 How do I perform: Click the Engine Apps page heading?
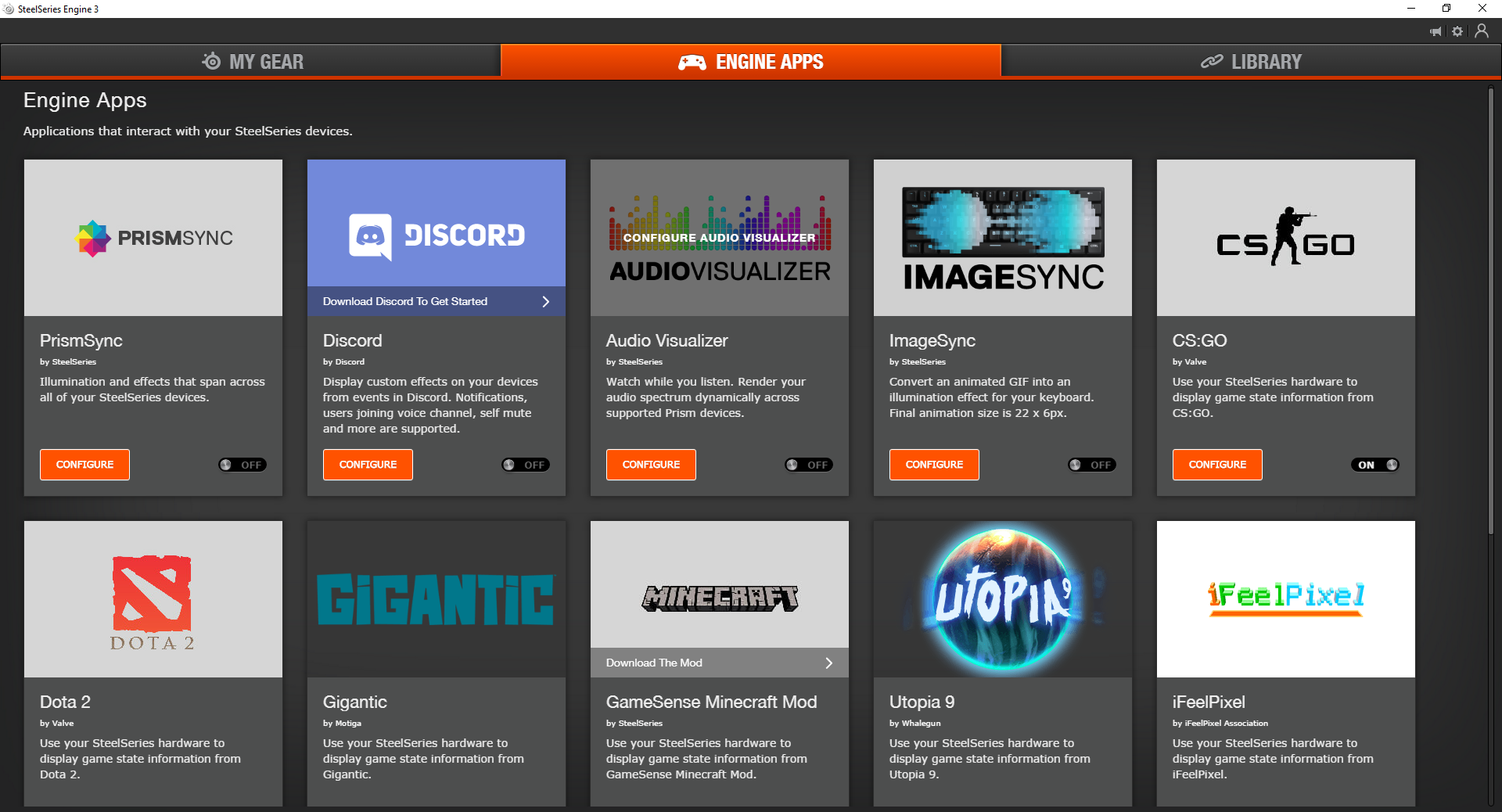tap(85, 100)
